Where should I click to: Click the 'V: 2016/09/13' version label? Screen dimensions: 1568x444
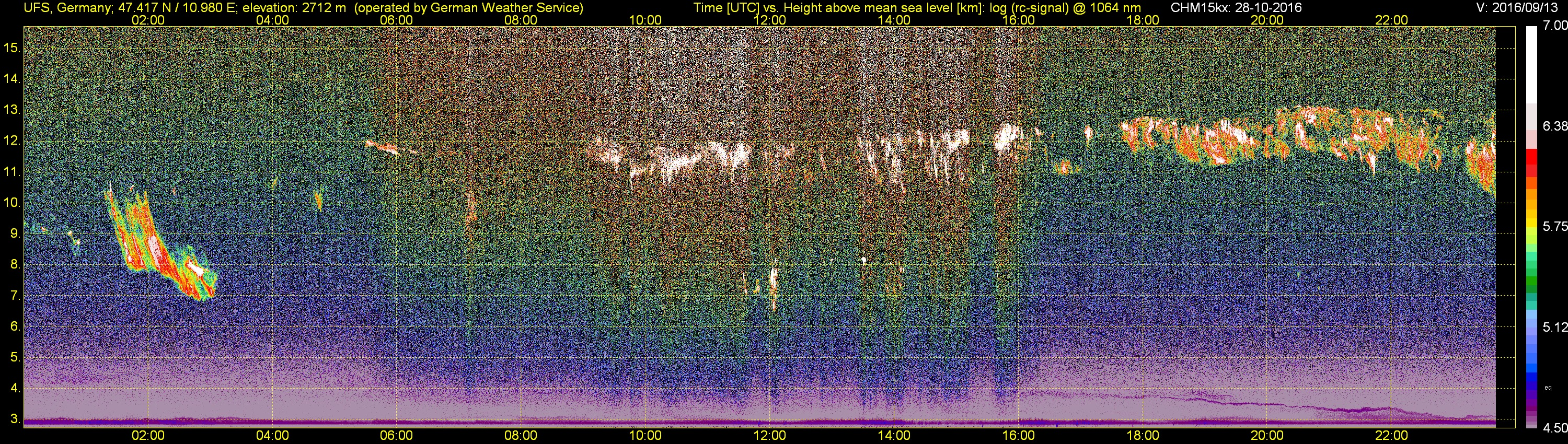(x=1517, y=7)
